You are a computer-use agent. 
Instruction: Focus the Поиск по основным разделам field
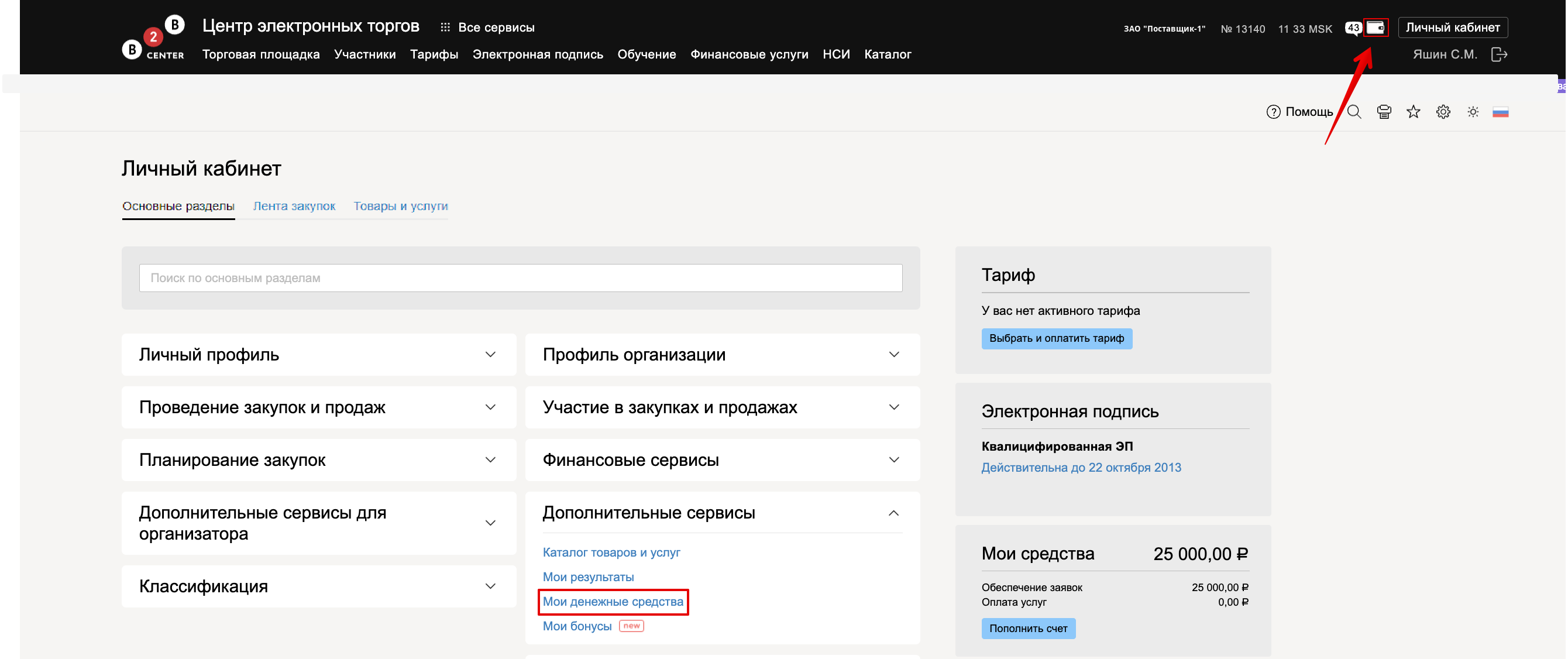521,278
